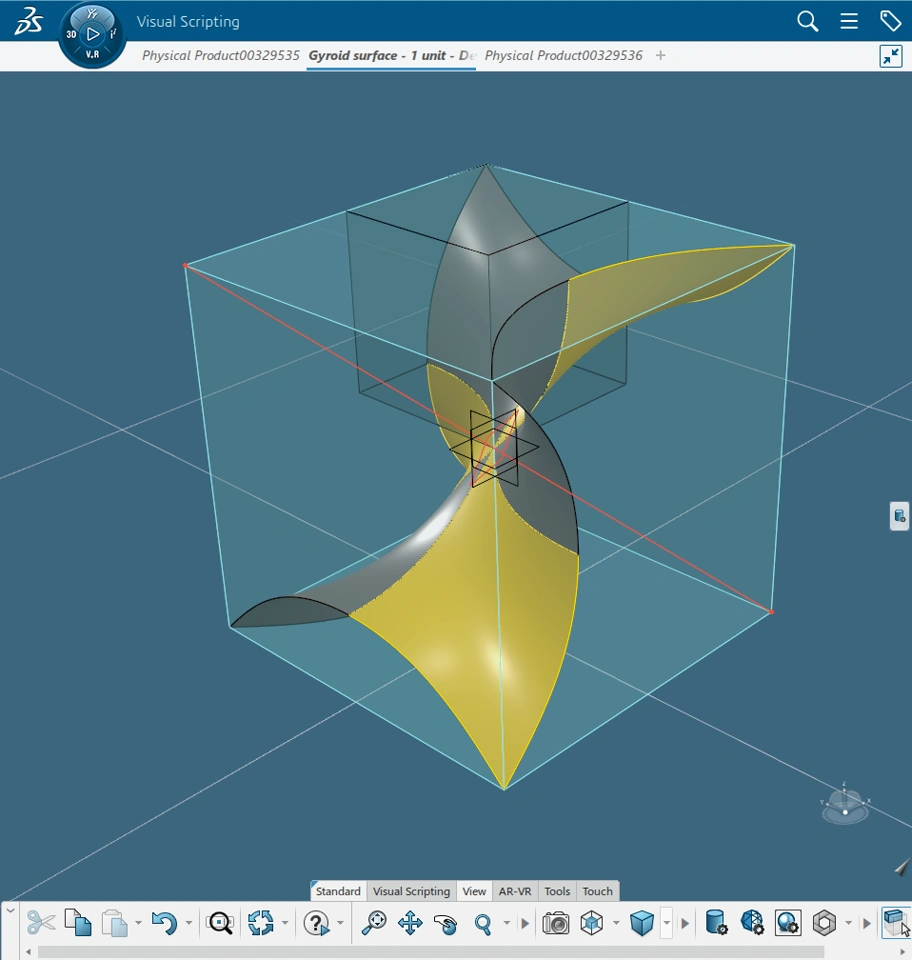The height and width of the screenshot is (960, 912).
Task: Cut selection with scissors icon
Action: 41,923
